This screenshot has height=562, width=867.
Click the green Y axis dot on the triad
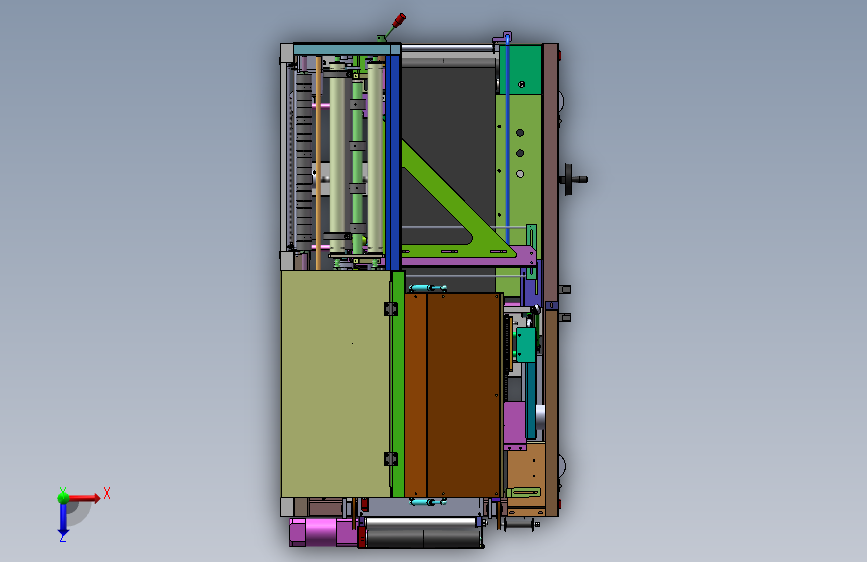pyautogui.click(x=63, y=497)
